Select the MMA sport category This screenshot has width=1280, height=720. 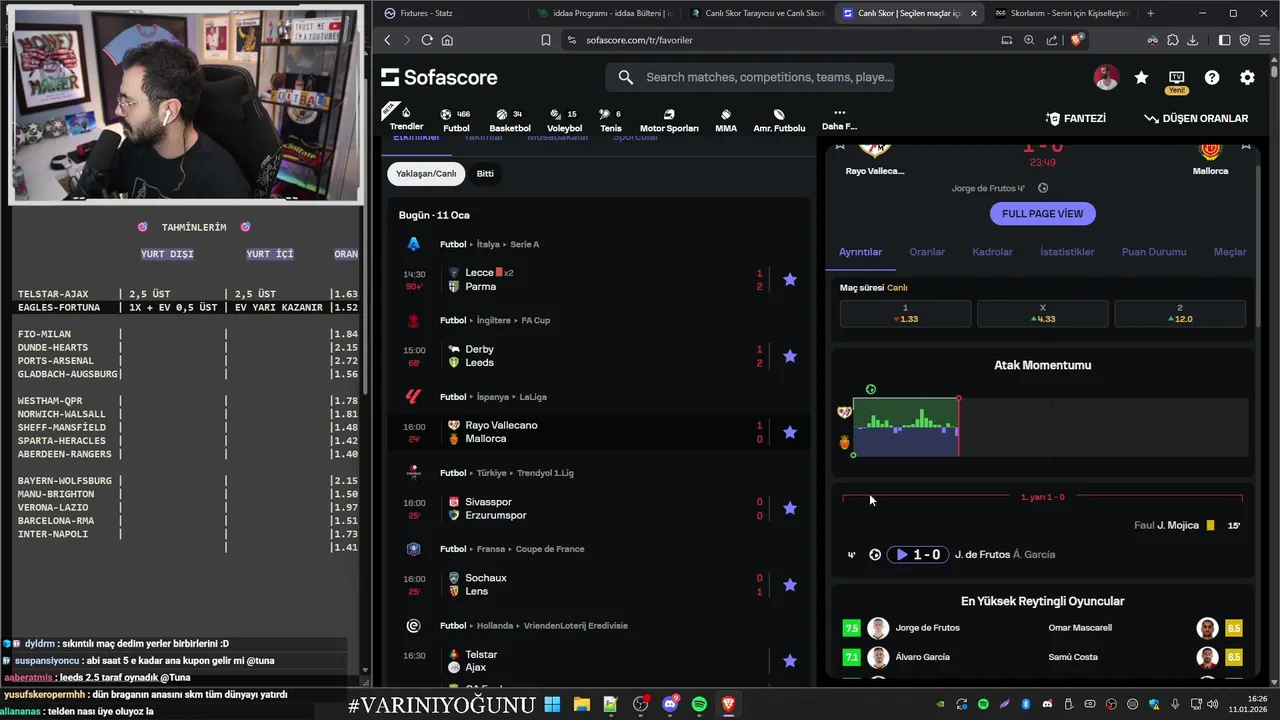pos(726,120)
